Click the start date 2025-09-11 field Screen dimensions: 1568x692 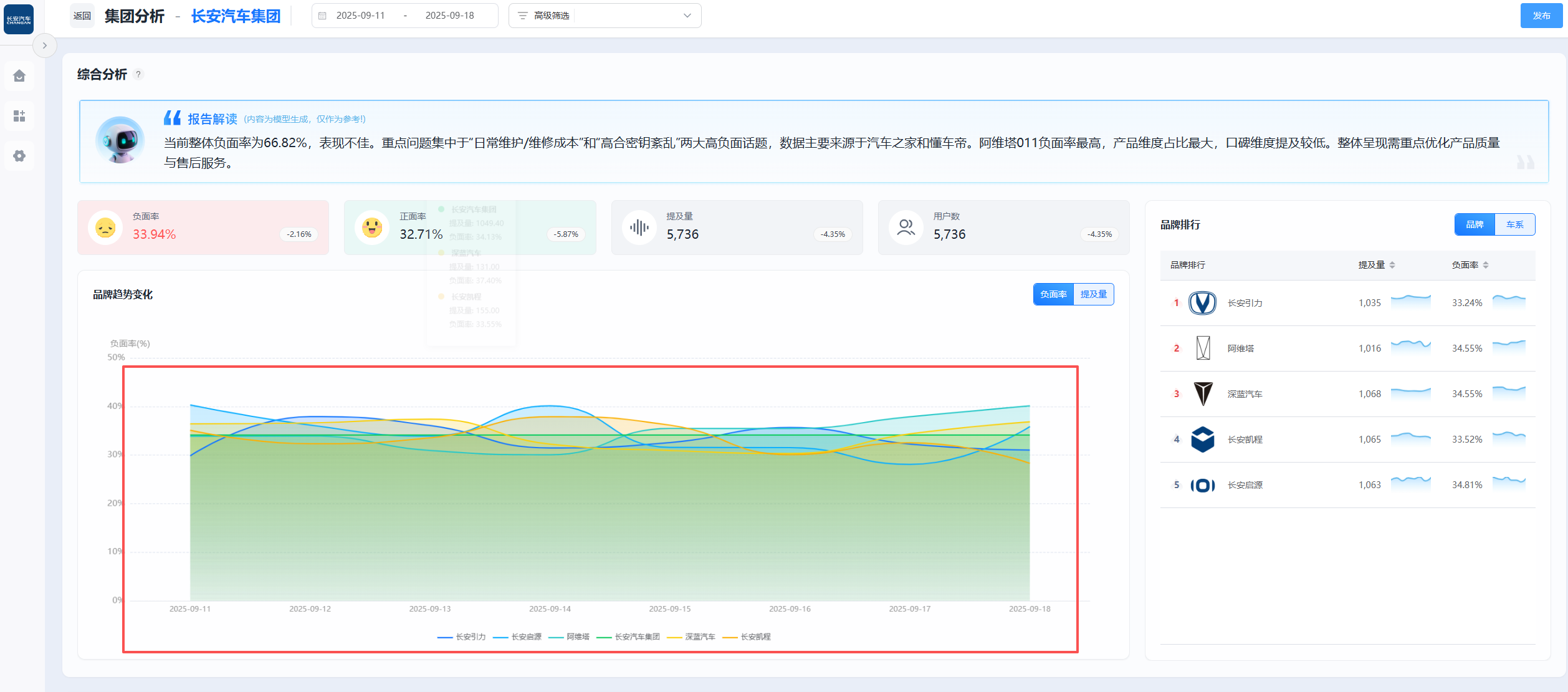(360, 16)
